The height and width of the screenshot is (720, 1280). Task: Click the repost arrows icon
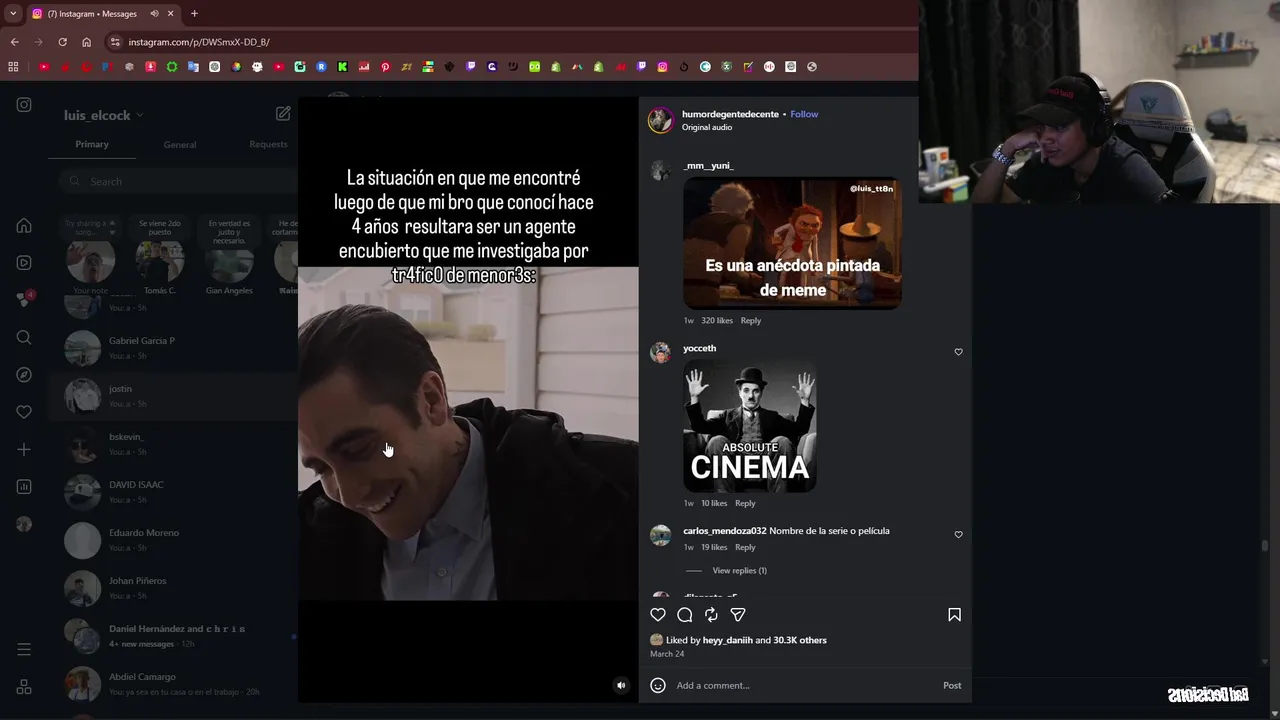click(711, 615)
